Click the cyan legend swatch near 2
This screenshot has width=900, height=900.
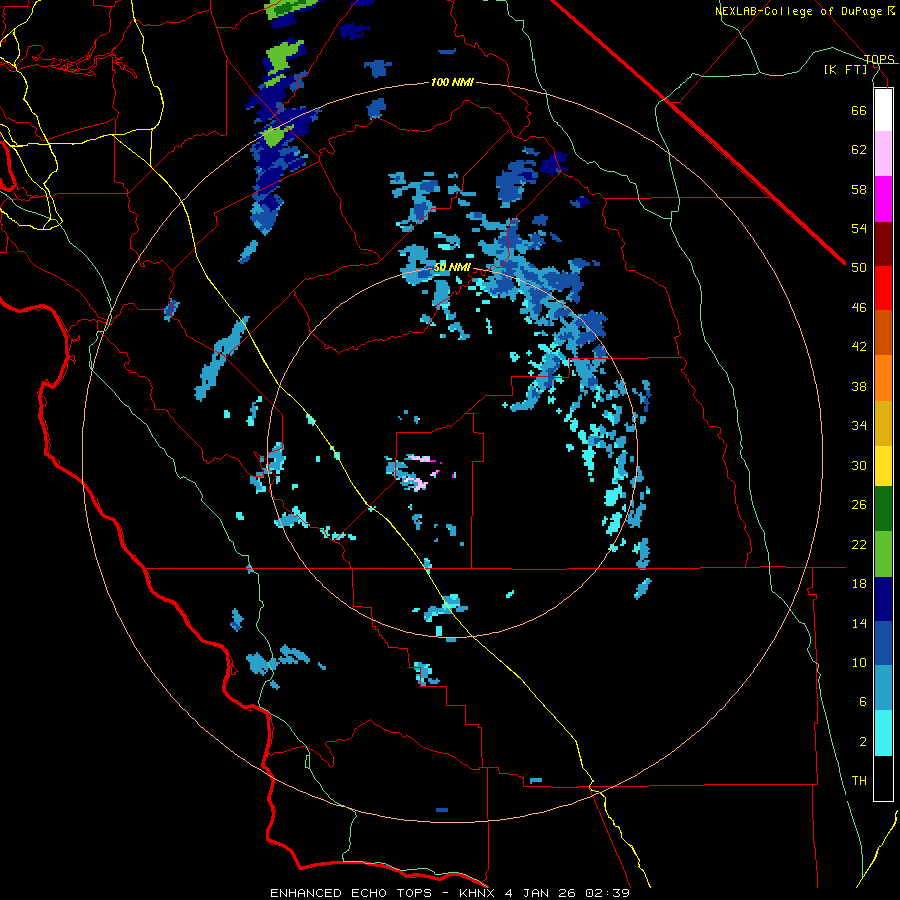coord(883,734)
